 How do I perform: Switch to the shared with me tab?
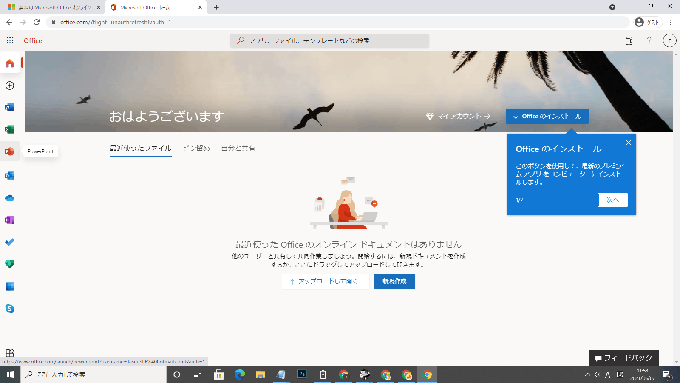pos(238,148)
